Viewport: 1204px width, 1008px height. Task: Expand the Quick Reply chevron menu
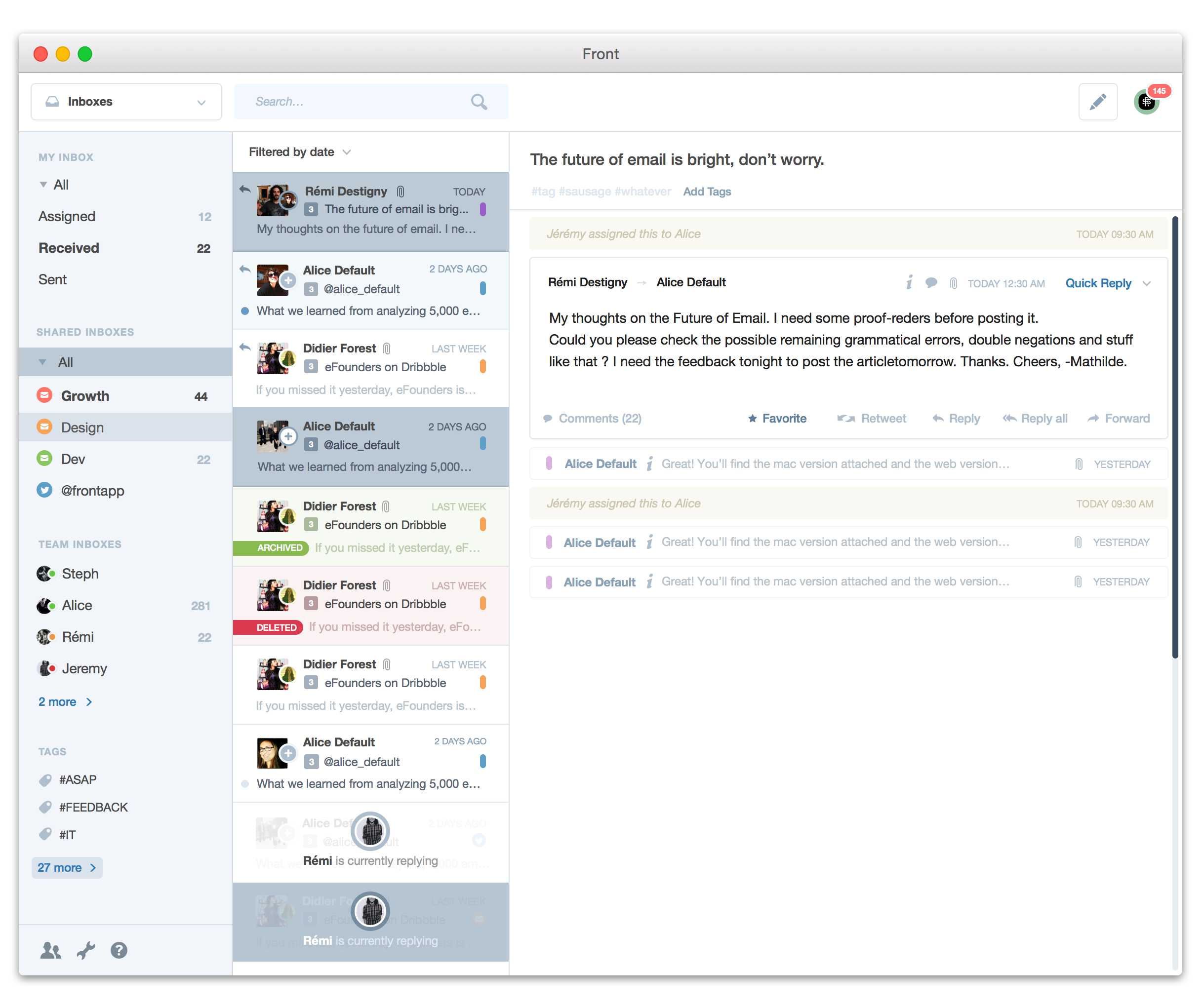coord(1147,284)
